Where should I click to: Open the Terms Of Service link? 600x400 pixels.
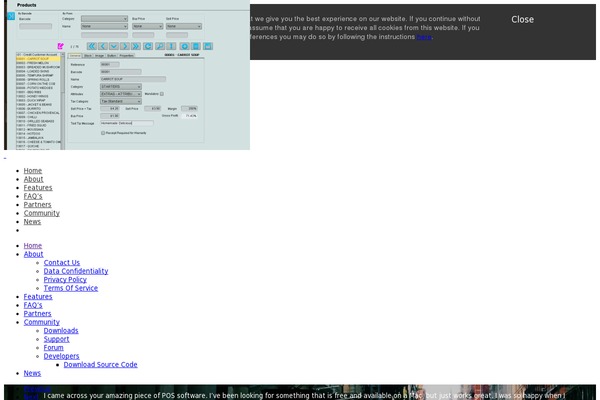click(x=71, y=288)
